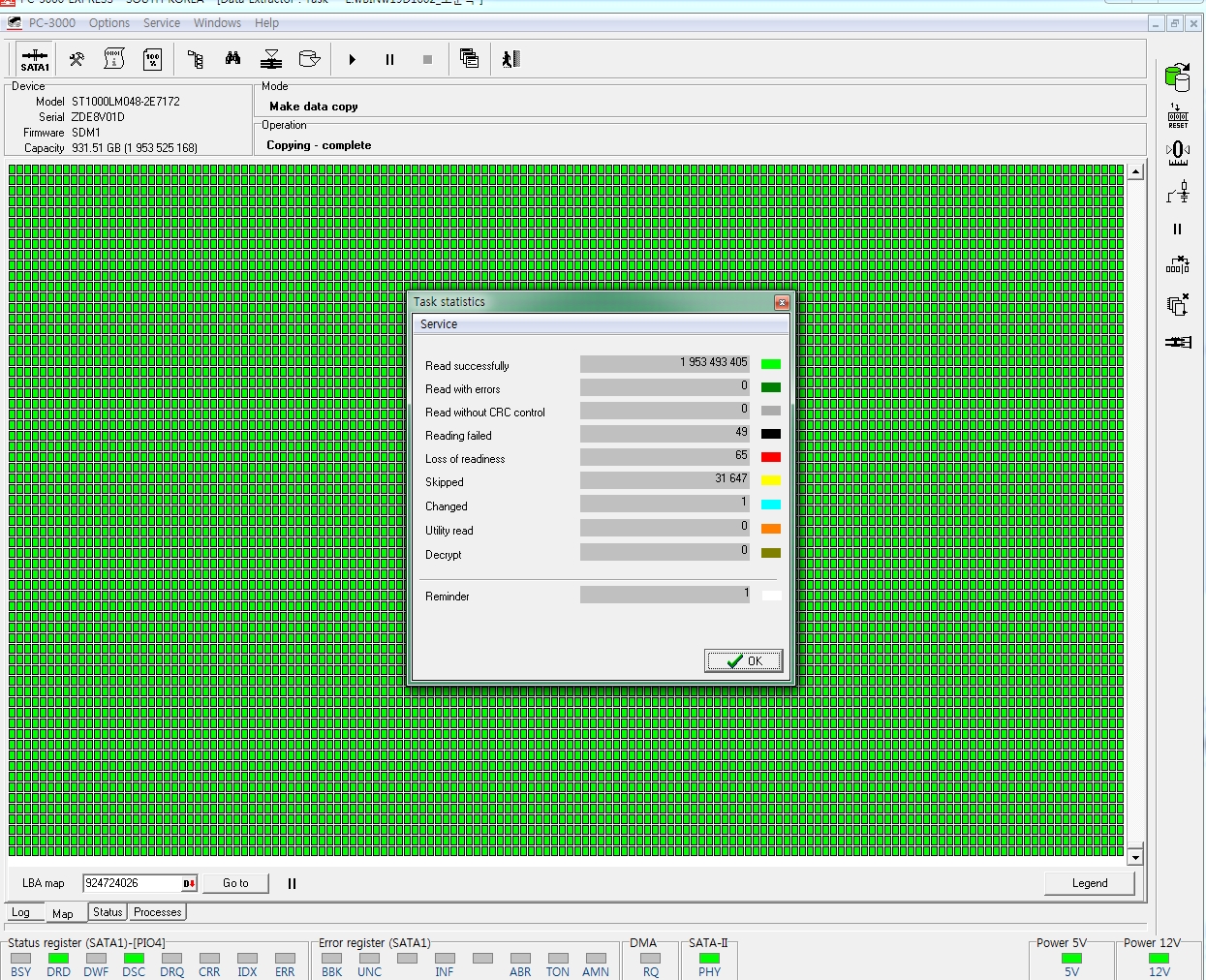This screenshot has width=1206, height=980.
Task: Open the utility tools (hammer and wrench) icon
Action: pyautogui.click(x=77, y=60)
